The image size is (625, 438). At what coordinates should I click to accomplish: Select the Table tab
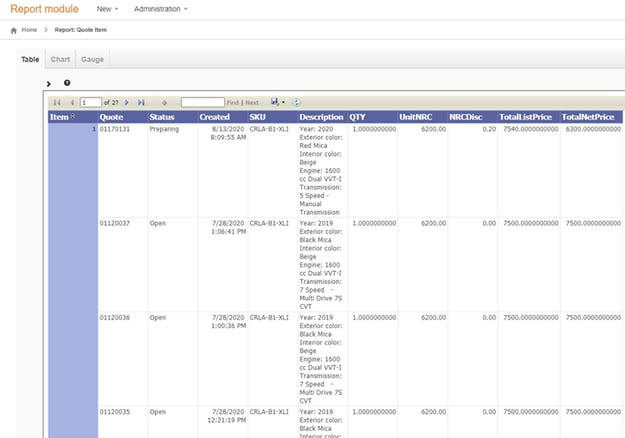pos(30,59)
